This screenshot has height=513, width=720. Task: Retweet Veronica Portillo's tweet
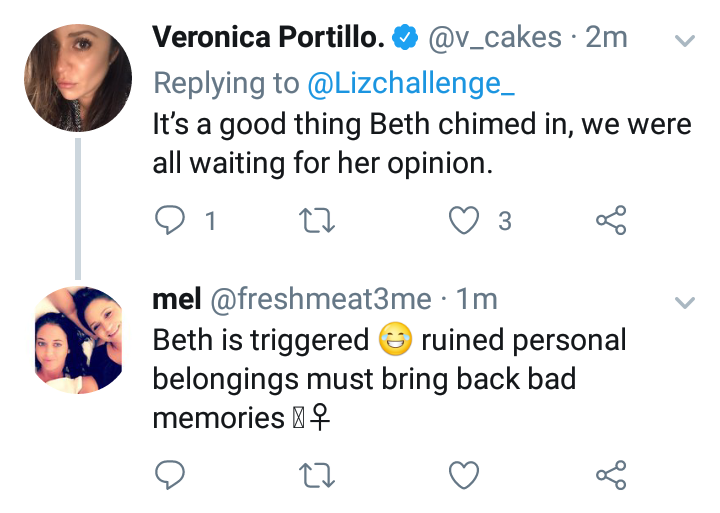coord(317,220)
